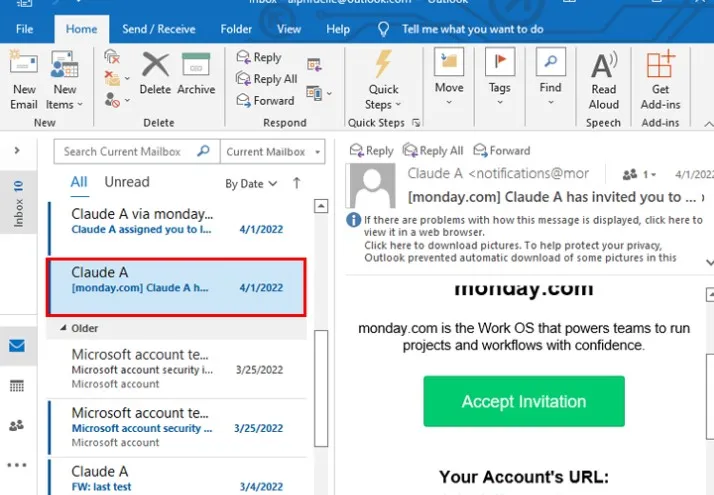Delete the selected message
714x495 pixels.
coord(155,74)
